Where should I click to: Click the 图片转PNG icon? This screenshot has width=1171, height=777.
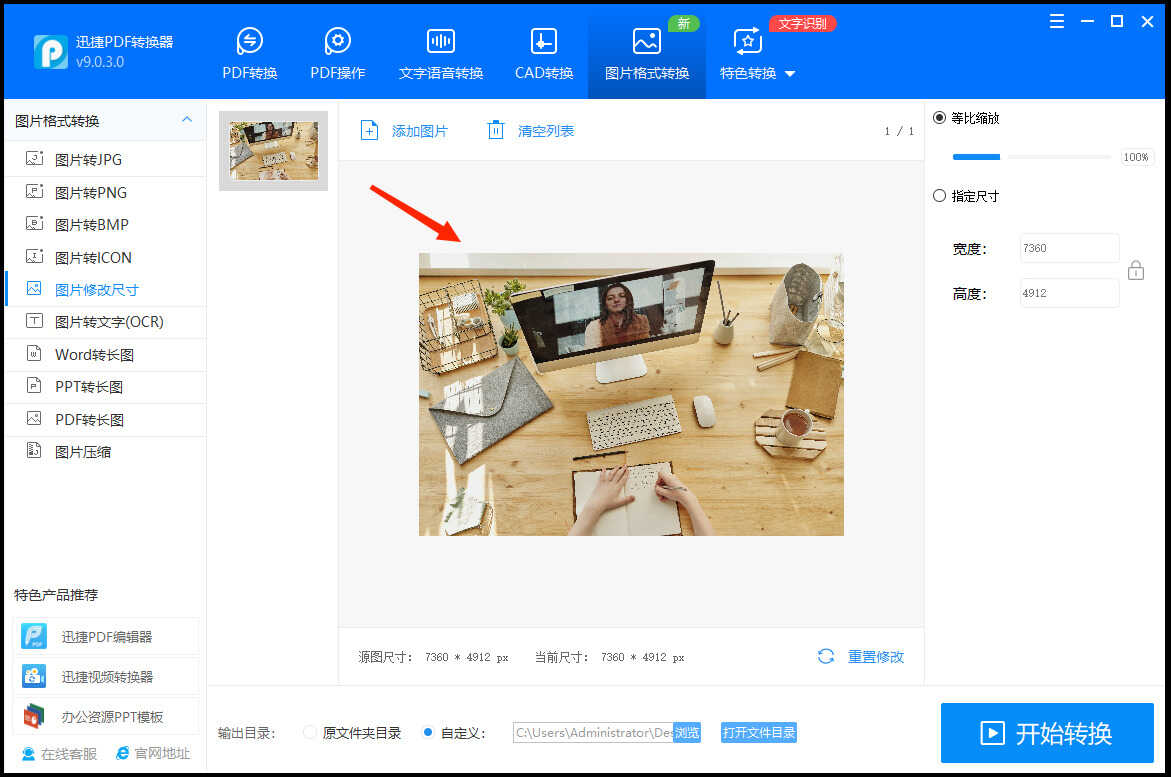coord(34,191)
